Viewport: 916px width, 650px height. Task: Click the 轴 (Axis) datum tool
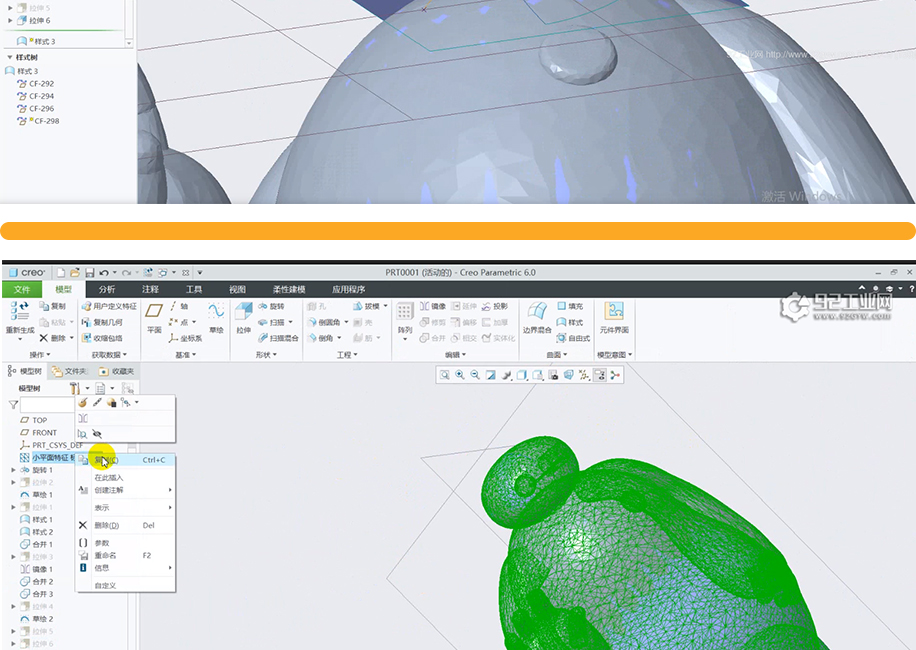179,306
